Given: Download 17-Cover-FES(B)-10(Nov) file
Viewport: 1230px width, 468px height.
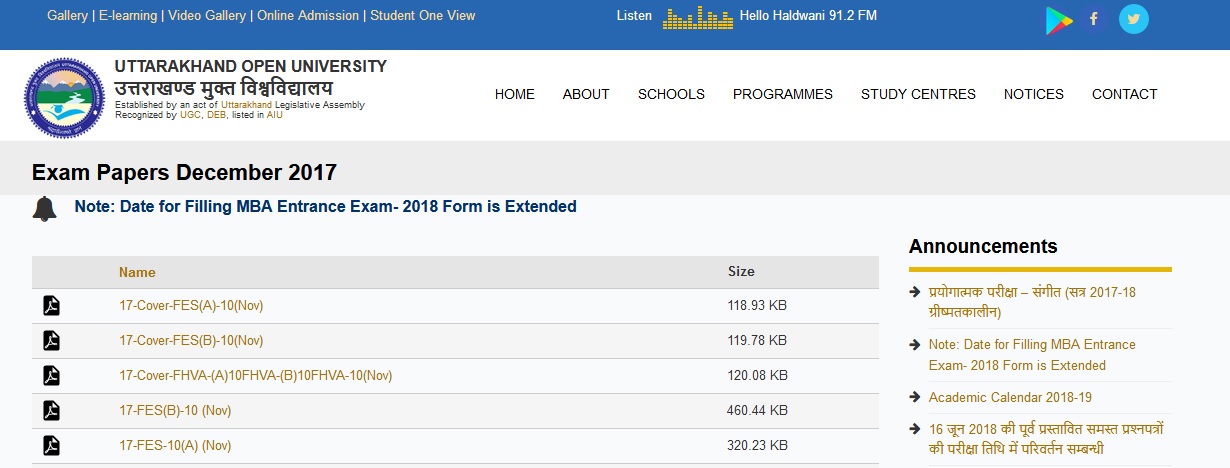Looking at the screenshot, I should click(190, 341).
